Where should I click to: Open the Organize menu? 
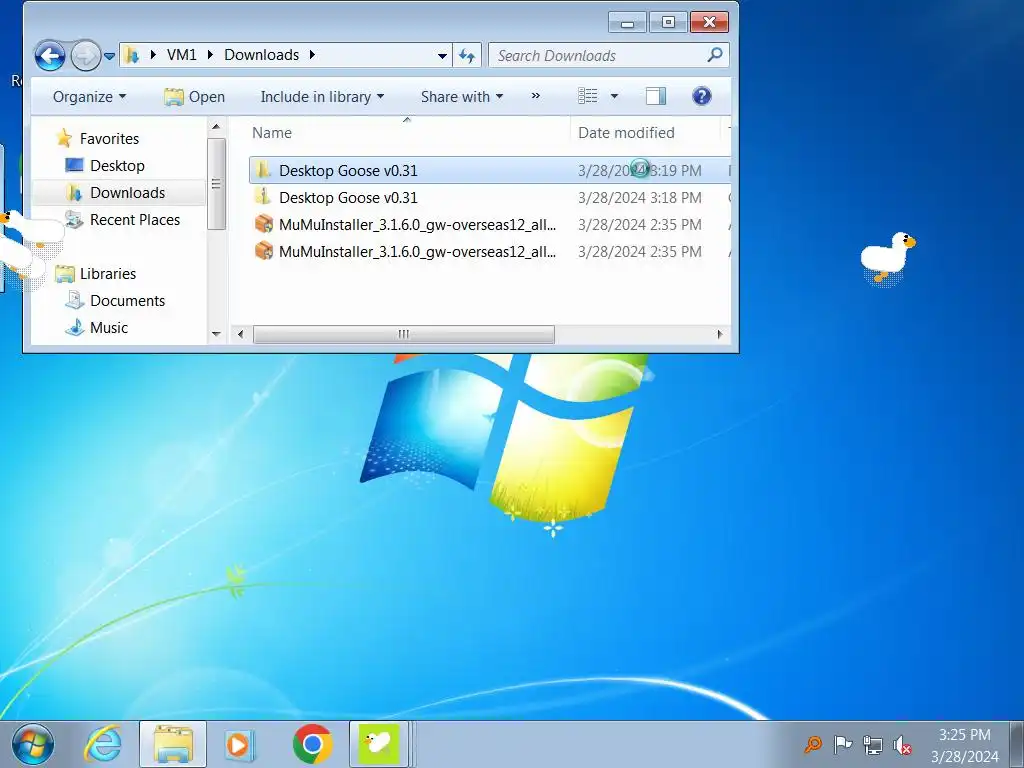[x=89, y=97]
